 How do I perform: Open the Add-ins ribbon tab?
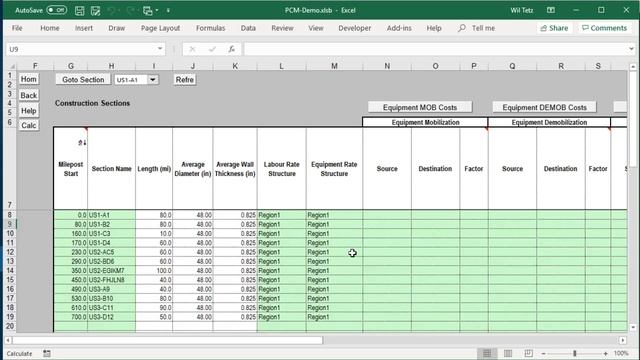[399, 28]
